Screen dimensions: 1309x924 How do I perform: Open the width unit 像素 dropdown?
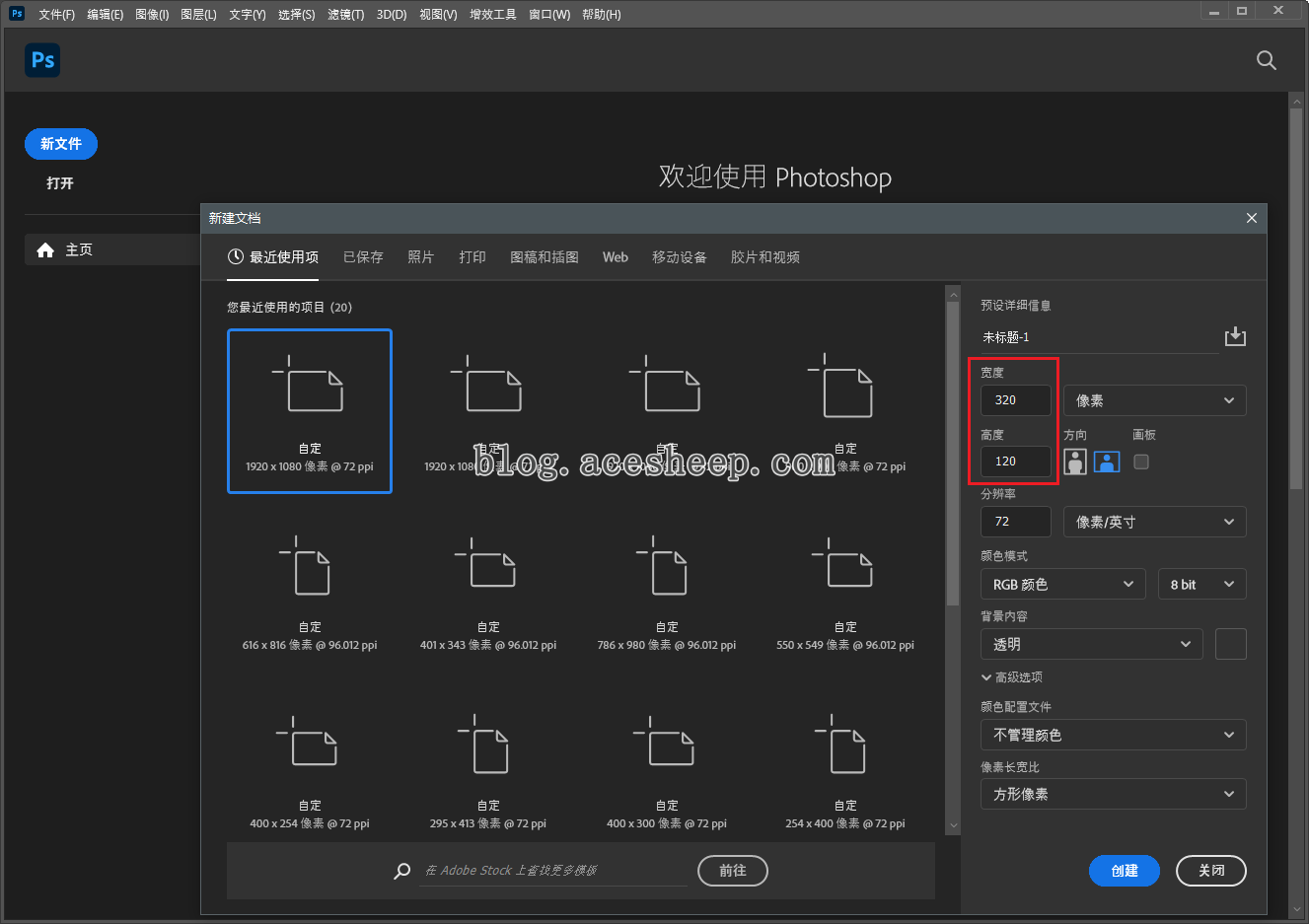1154,400
